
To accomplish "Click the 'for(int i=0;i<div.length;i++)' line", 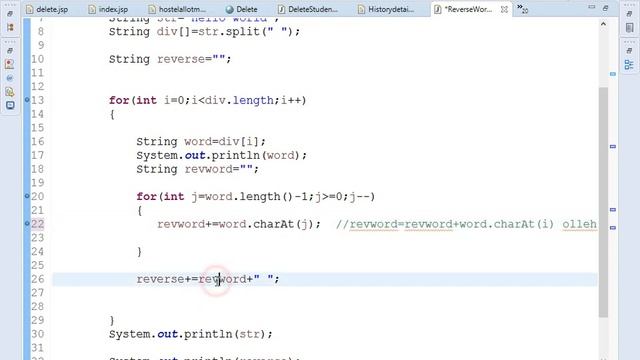I will click(x=207, y=100).
